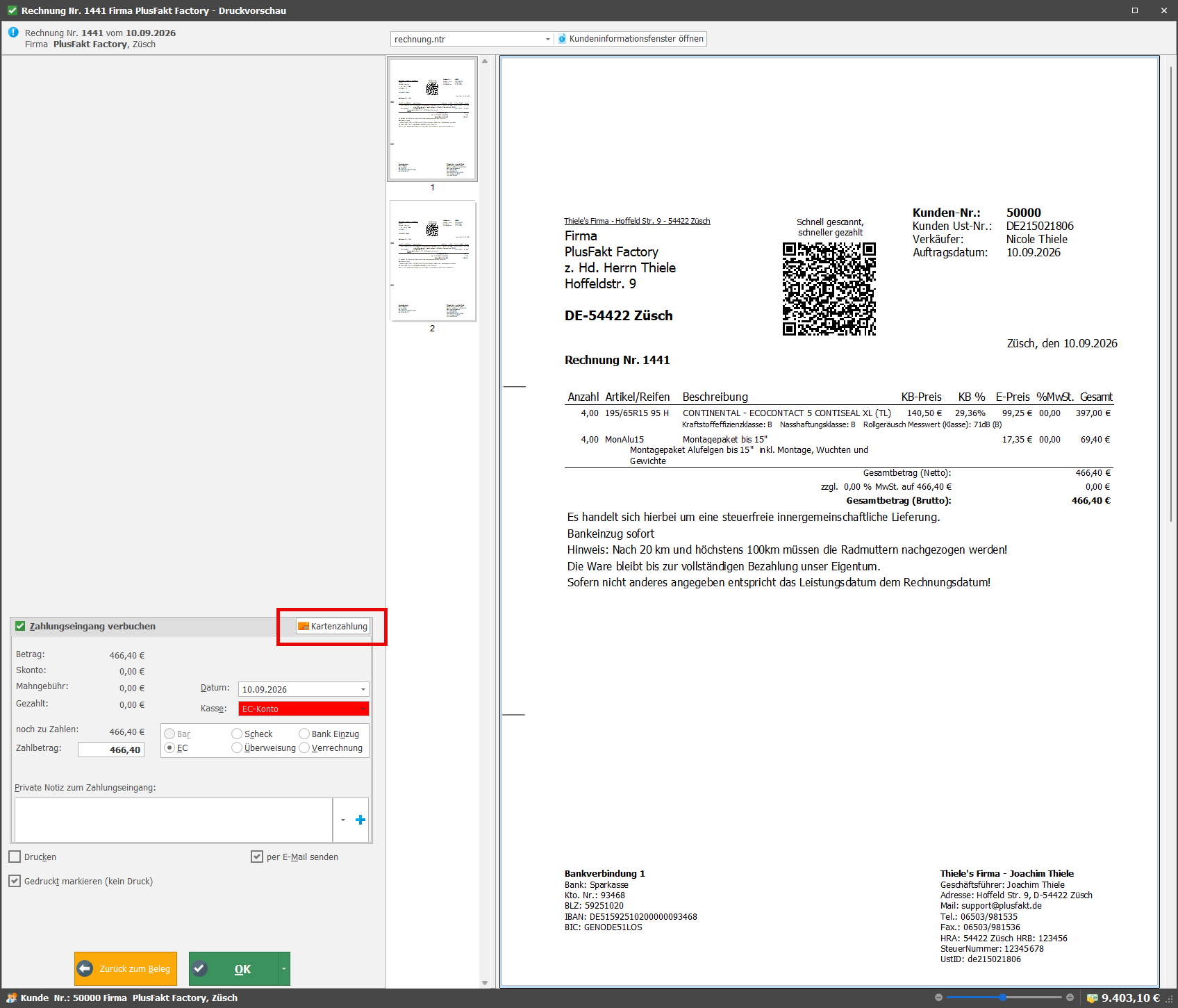Uncheck per E-Mail senden
Viewport: 1178px width, 1008px height.
[x=257, y=857]
